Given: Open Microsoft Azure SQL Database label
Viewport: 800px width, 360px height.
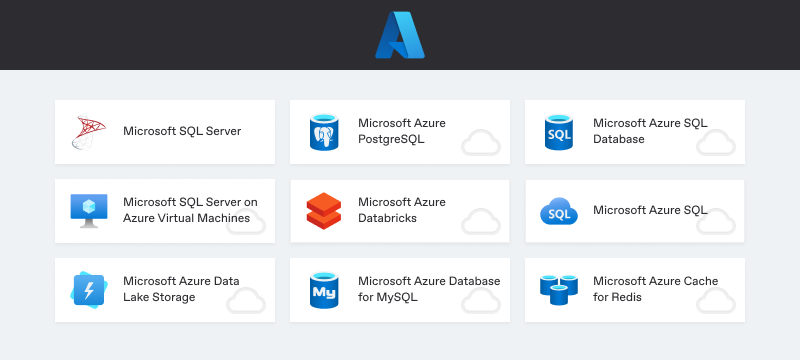Looking at the screenshot, I should click(650, 131).
